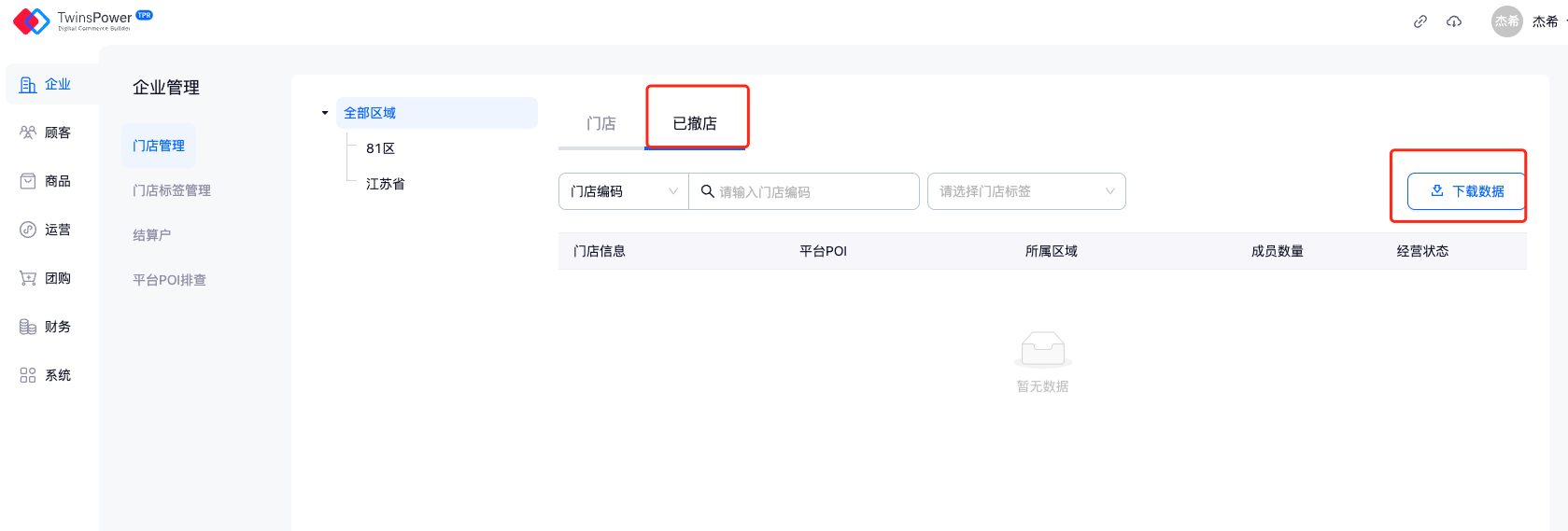
Task: Open the 顾客 customers sidebar icon
Action: (x=28, y=133)
